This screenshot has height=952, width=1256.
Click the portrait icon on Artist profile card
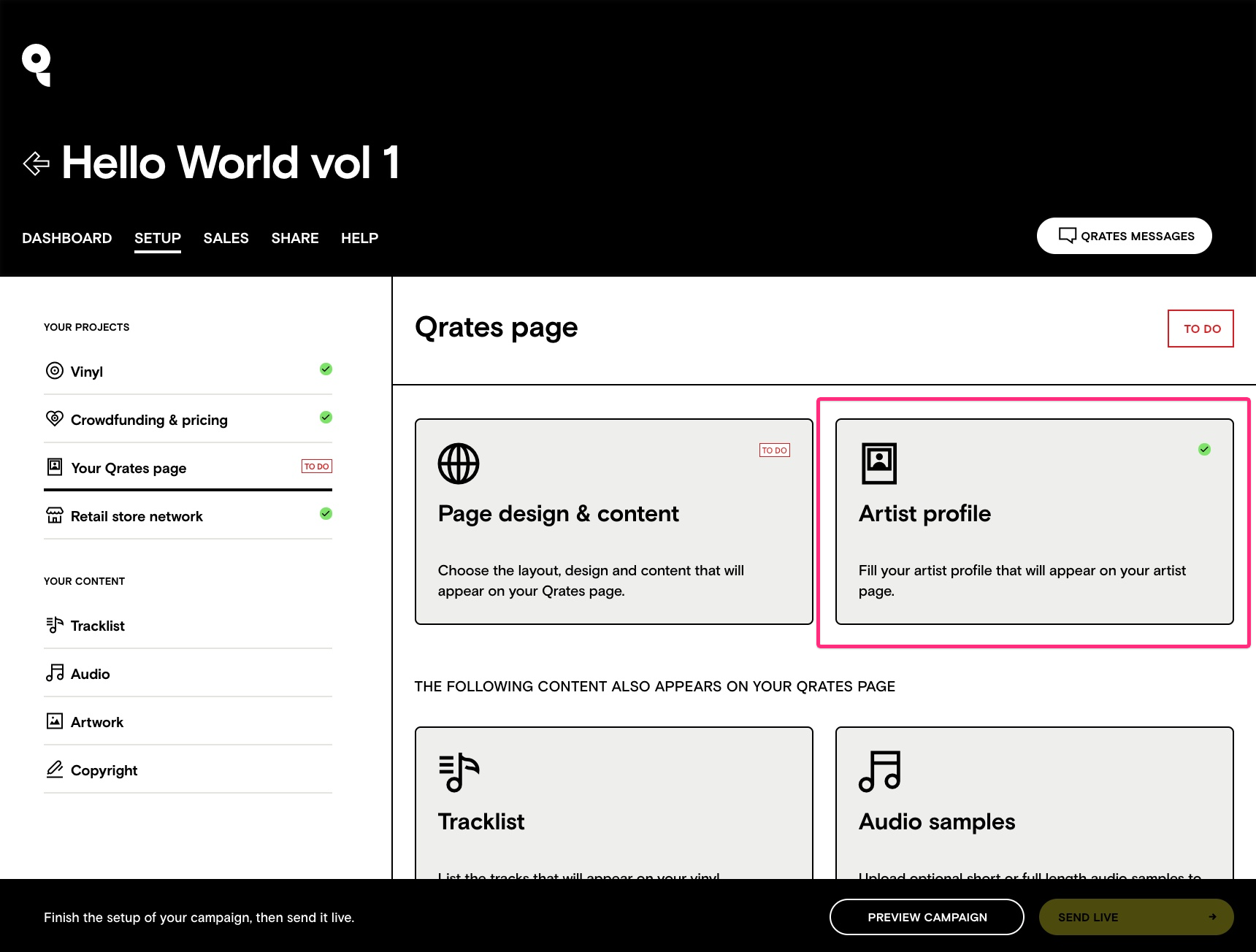879,464
